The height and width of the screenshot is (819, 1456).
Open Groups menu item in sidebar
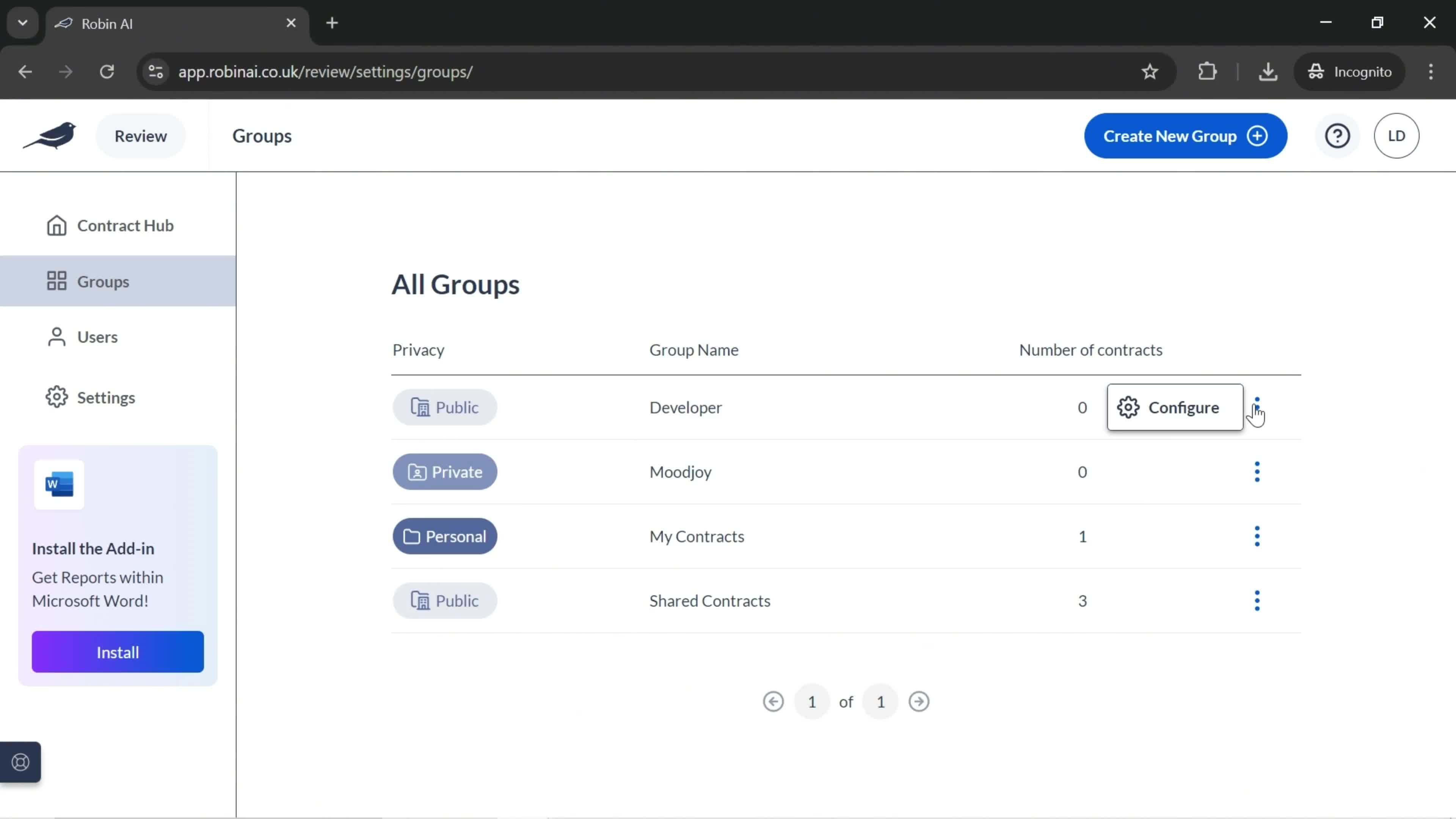coord(103,281)
